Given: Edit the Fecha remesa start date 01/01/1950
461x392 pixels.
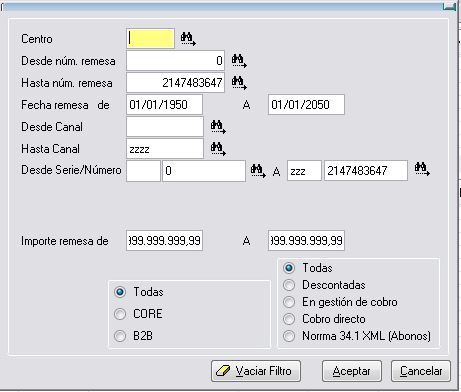Looking at the screenshot, I should click(x=165, y=105).
